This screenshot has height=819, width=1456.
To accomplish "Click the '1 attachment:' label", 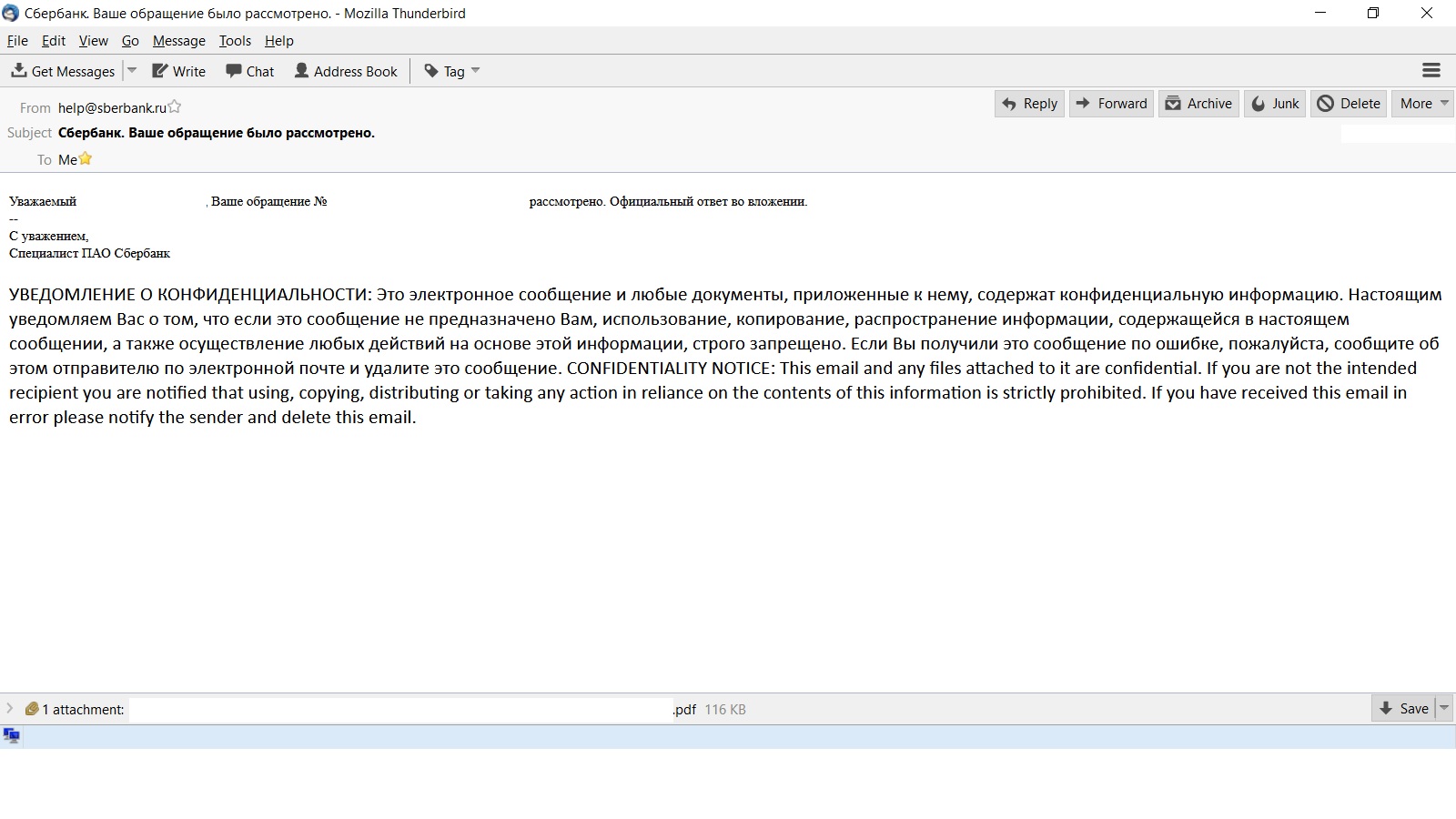I will coord(83,710).
